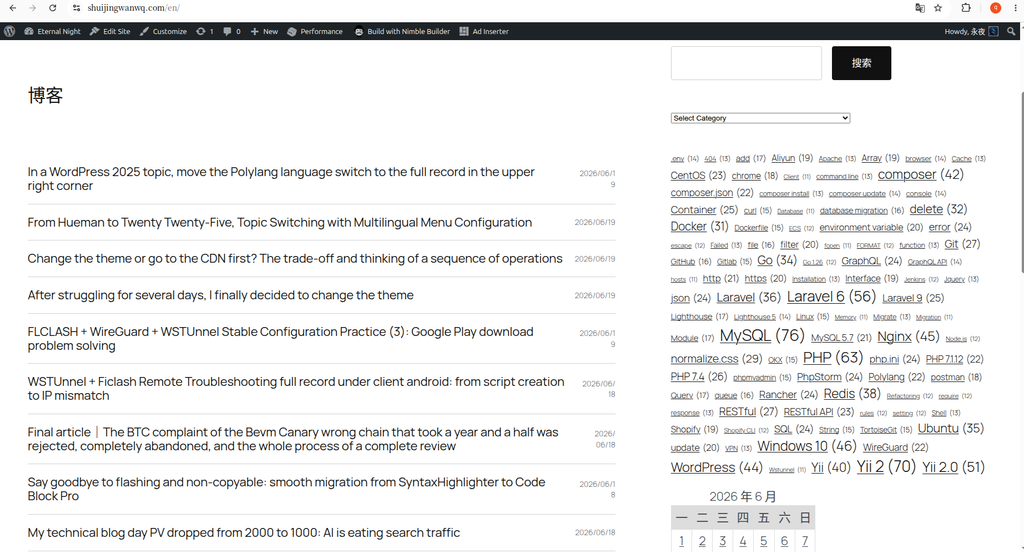This screenshot has width=1024, height=552.
Task: Click the Windows 10 (46) tag
Action: [807, 446]
